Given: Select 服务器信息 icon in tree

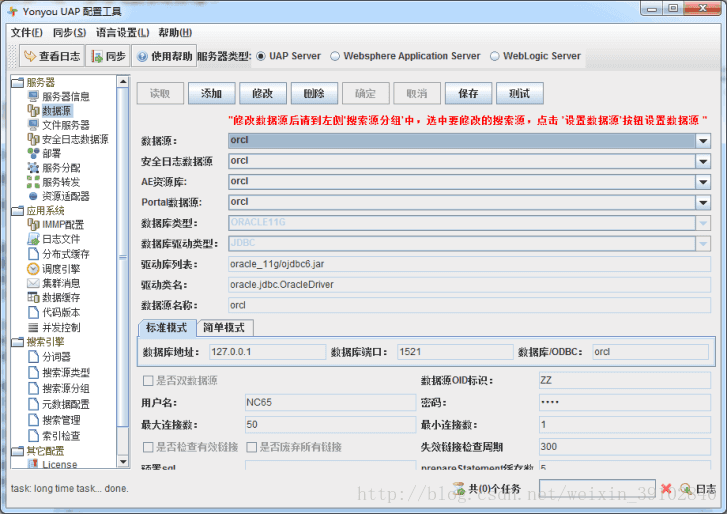Looking at the screenshot, I should pos(33,96).
